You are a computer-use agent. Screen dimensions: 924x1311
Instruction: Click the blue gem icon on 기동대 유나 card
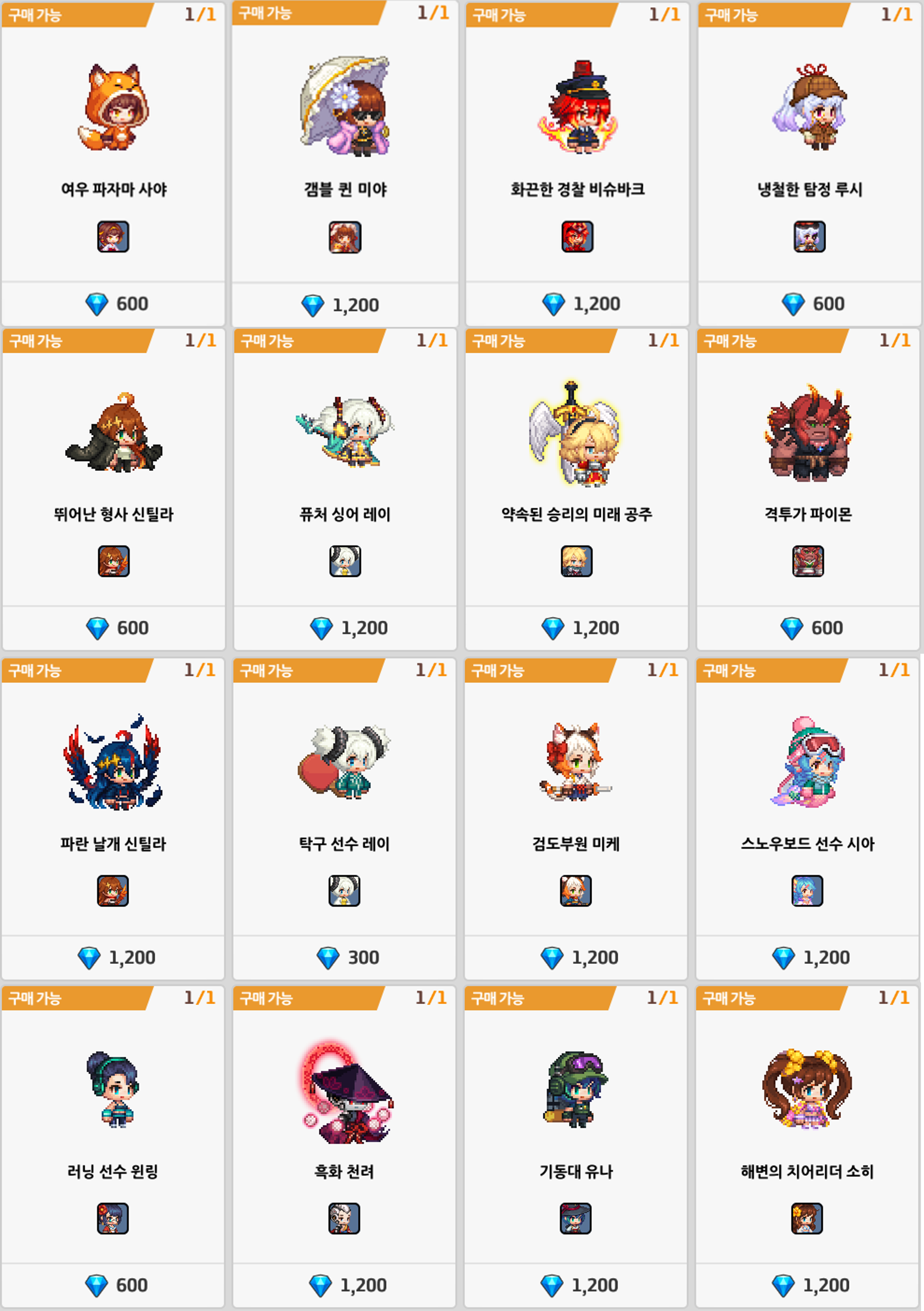click(551, 1286)
